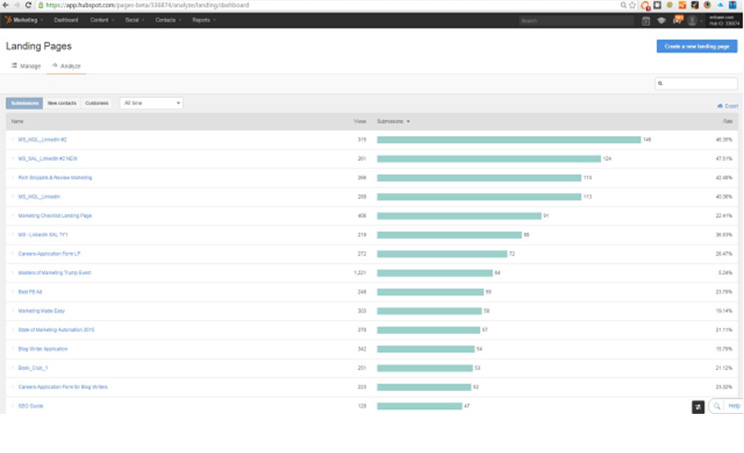
Task: Open the Marketing dropdown menu
Action: pyautogui.click(x=28, y=20)
